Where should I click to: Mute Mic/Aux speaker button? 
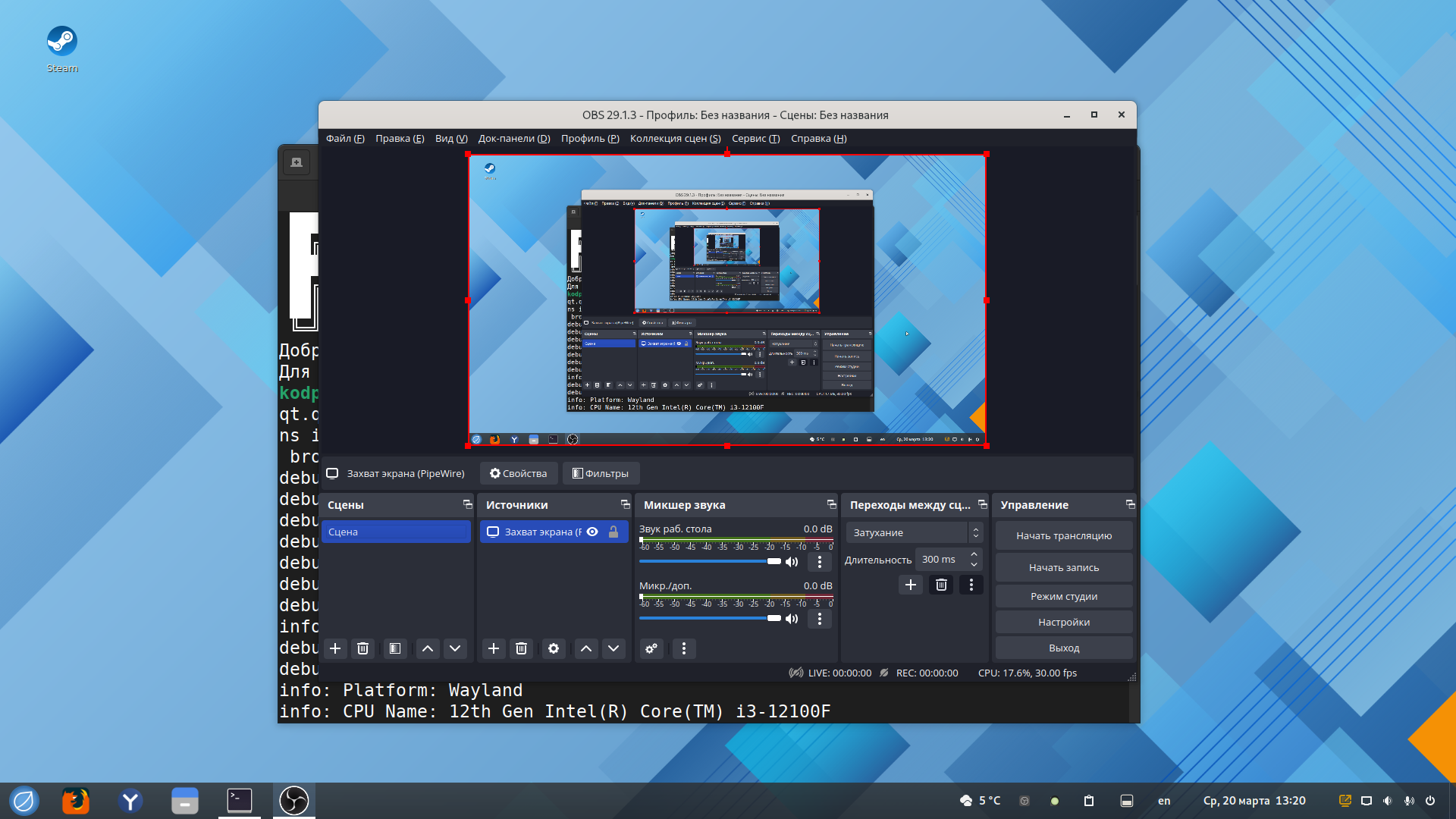coord(792,619)
